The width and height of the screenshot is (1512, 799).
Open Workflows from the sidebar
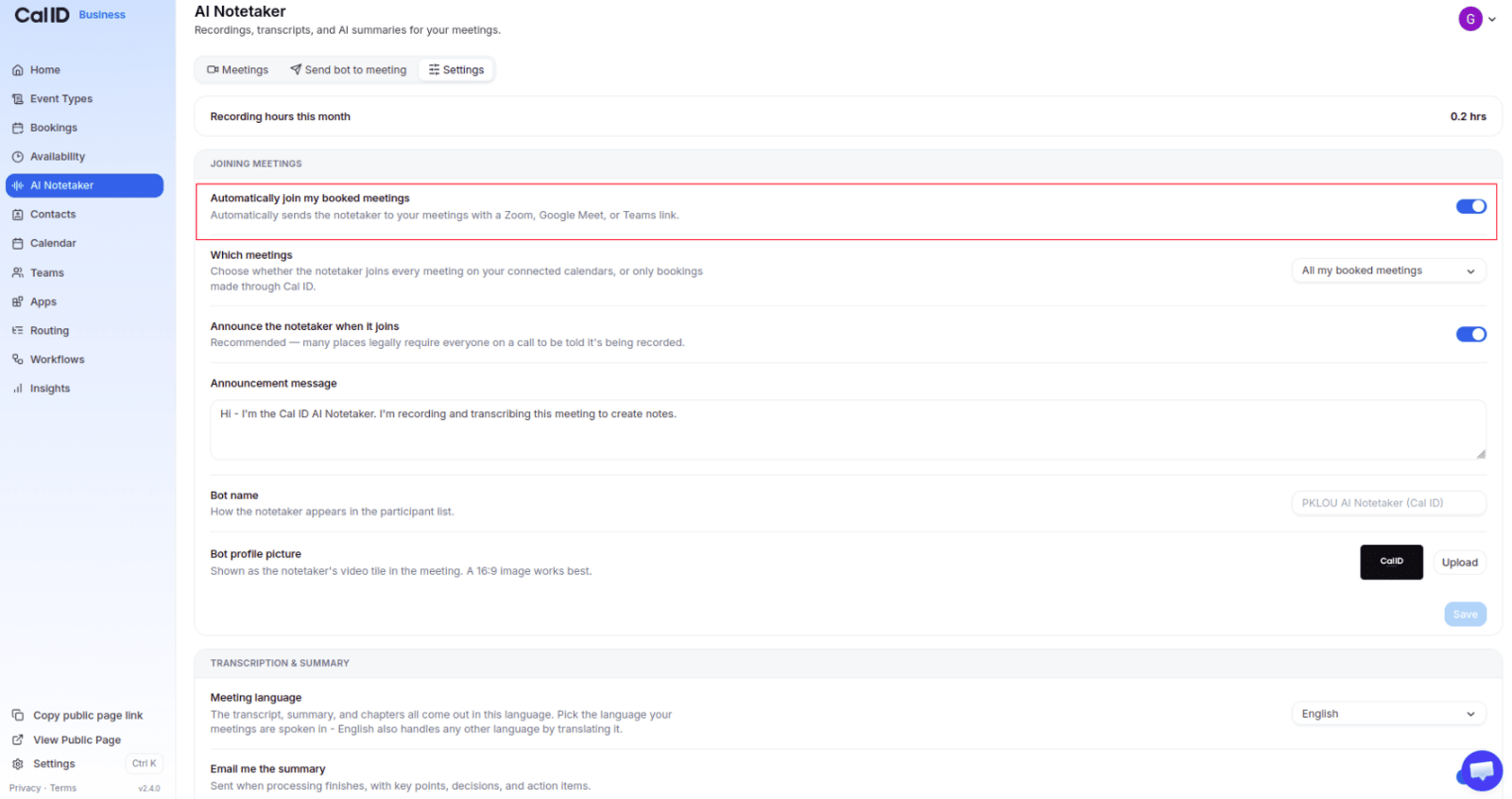click(x=84, y=359)
